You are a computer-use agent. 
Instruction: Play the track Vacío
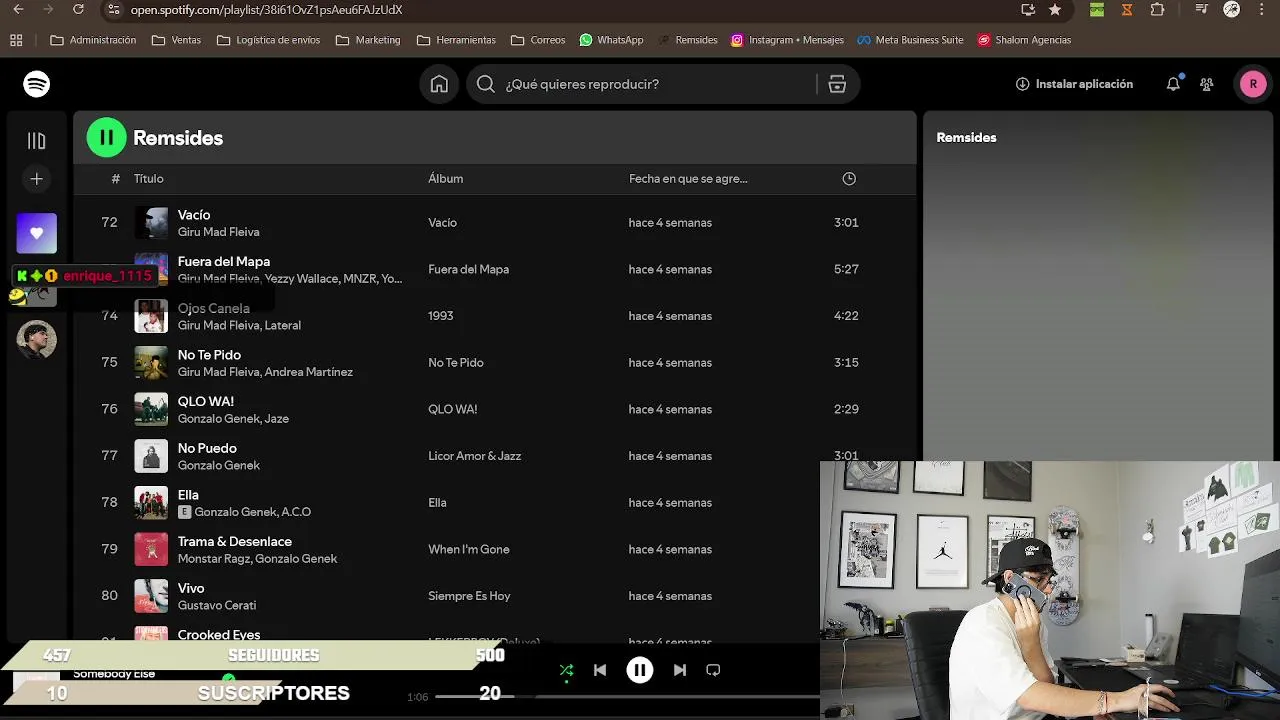(194, 215)
